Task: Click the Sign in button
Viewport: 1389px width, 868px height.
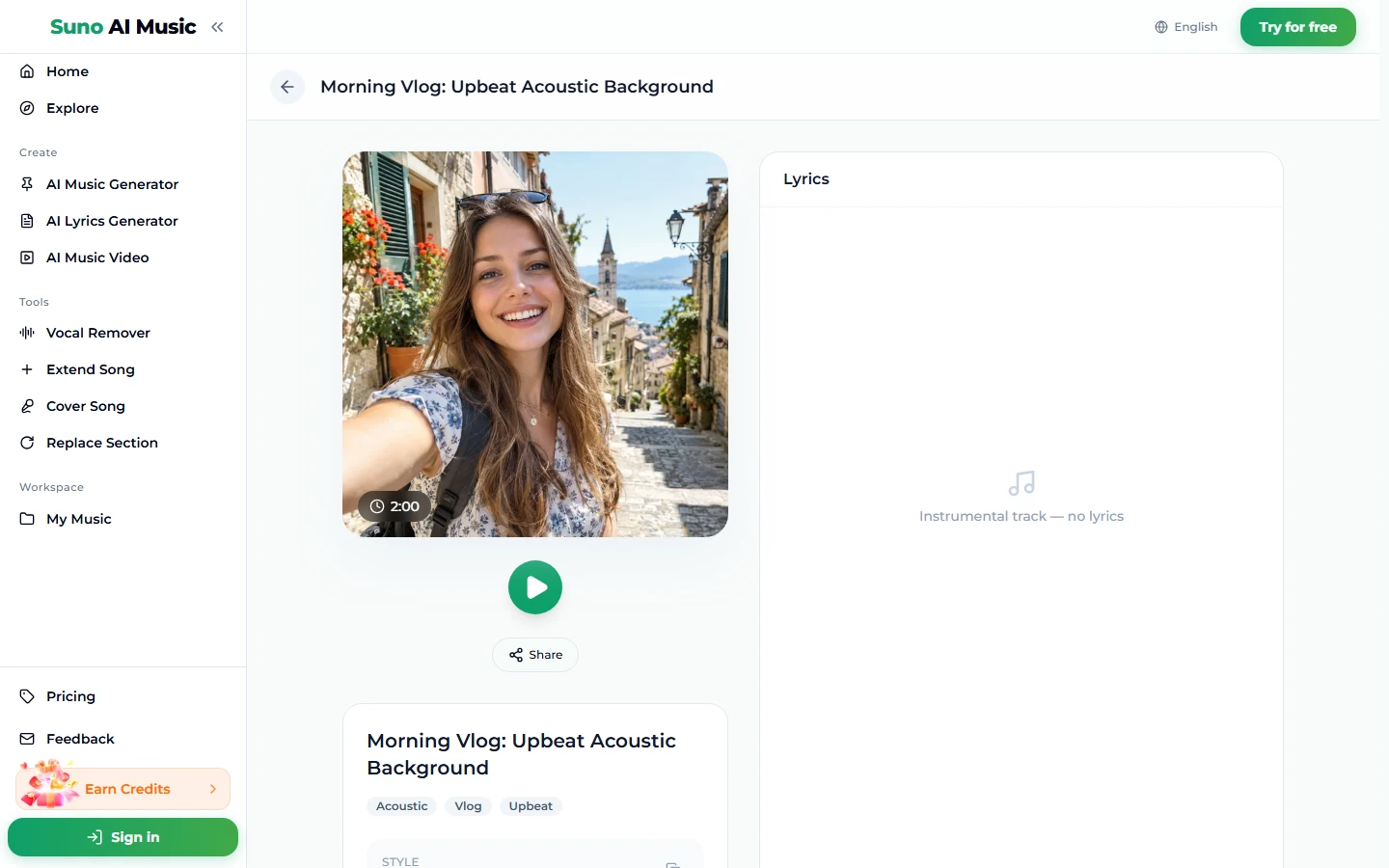Action: [123, 837]
